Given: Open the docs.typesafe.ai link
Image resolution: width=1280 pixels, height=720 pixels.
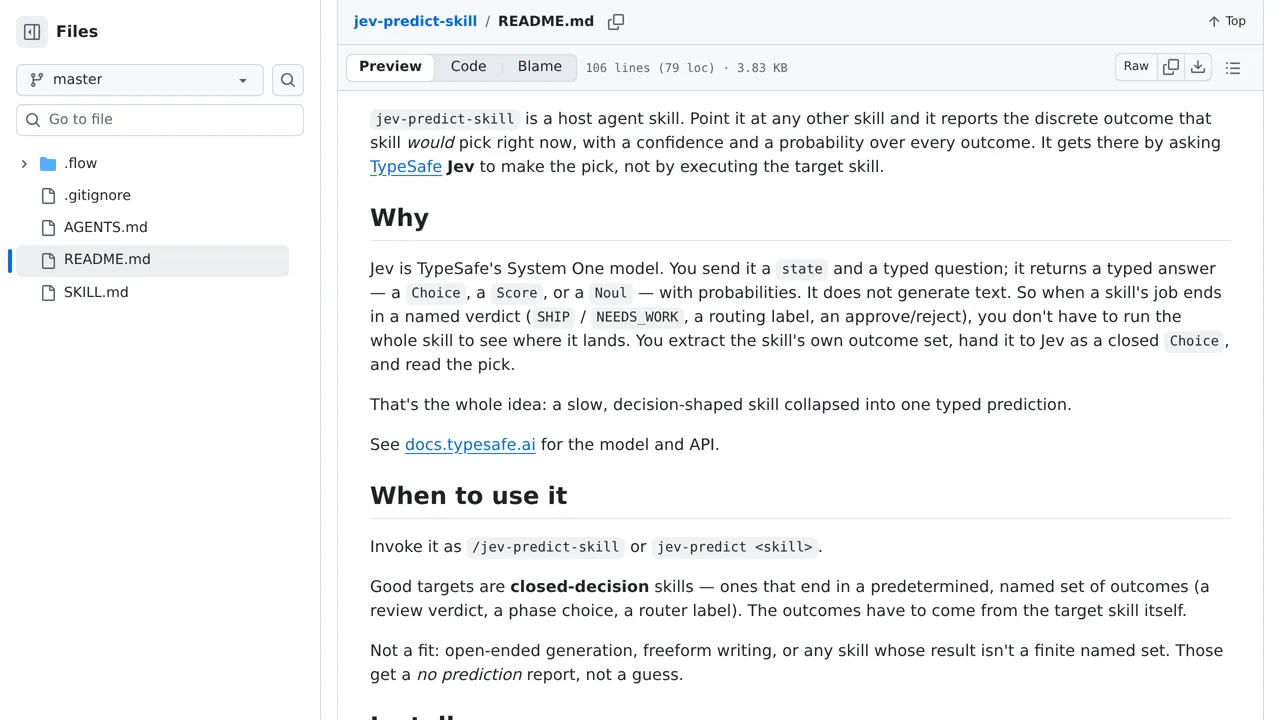Looking at the screenshot, I should tap(470, 444).
